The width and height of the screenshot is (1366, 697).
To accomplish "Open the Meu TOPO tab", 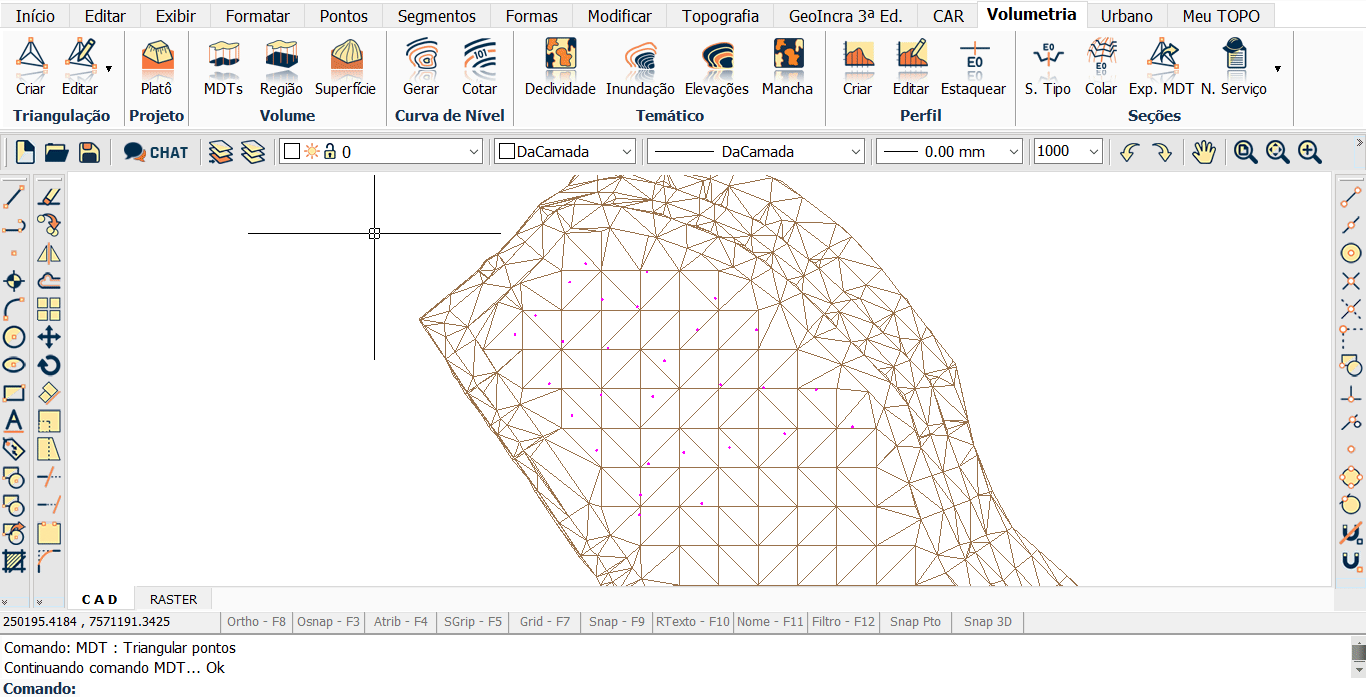I will click(x=1221, y=16).
